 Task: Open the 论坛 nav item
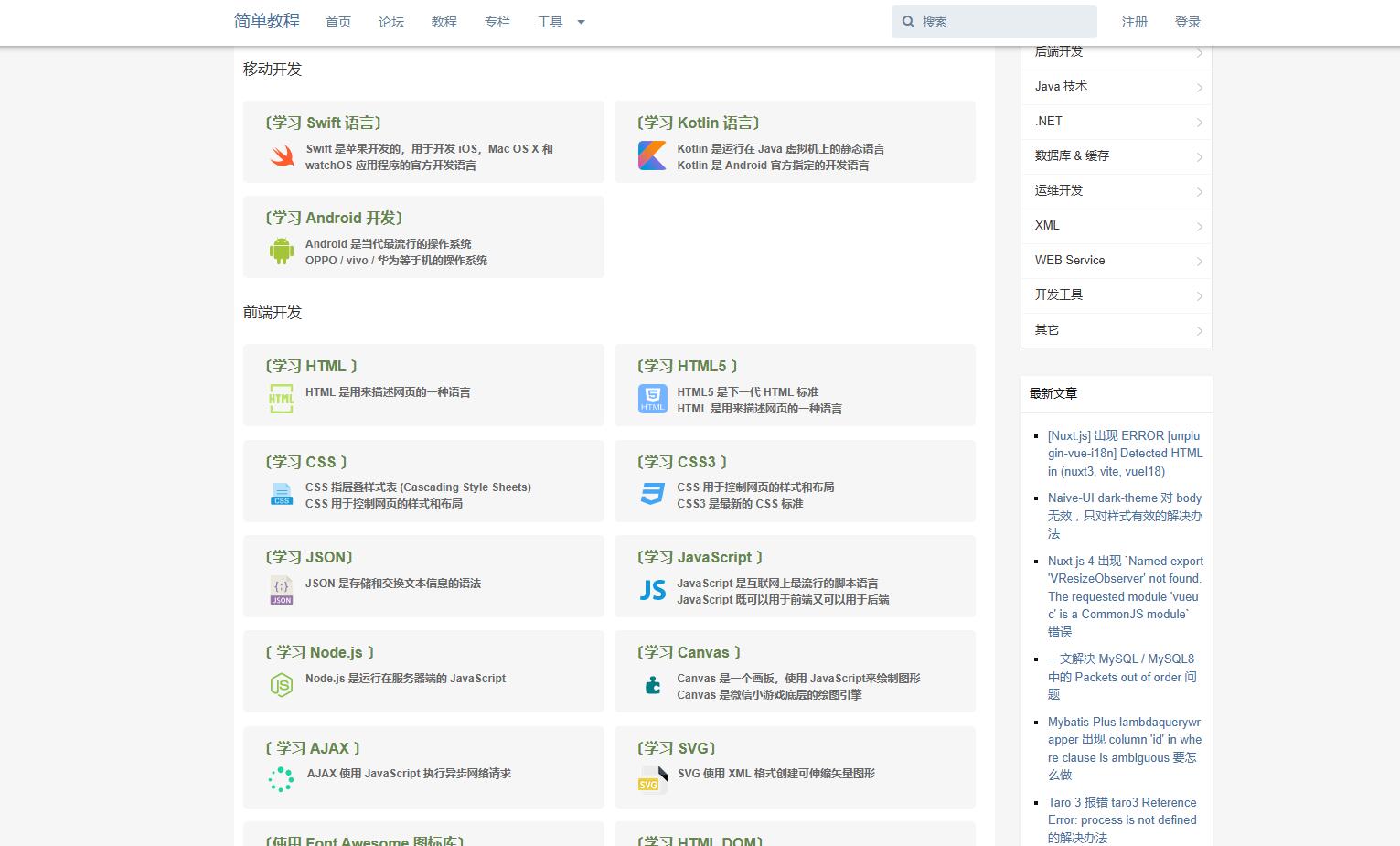coord(391,22)
